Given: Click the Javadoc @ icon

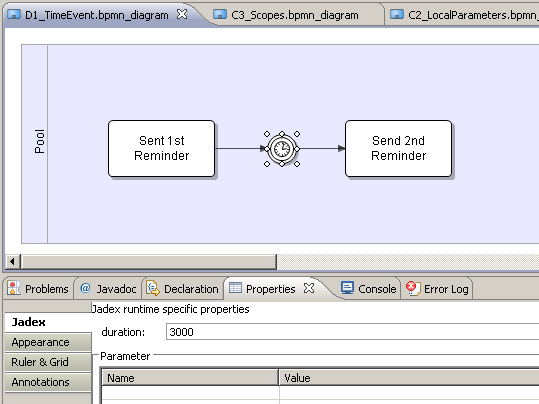Looking at the screenshot, I should coord(85,288).
